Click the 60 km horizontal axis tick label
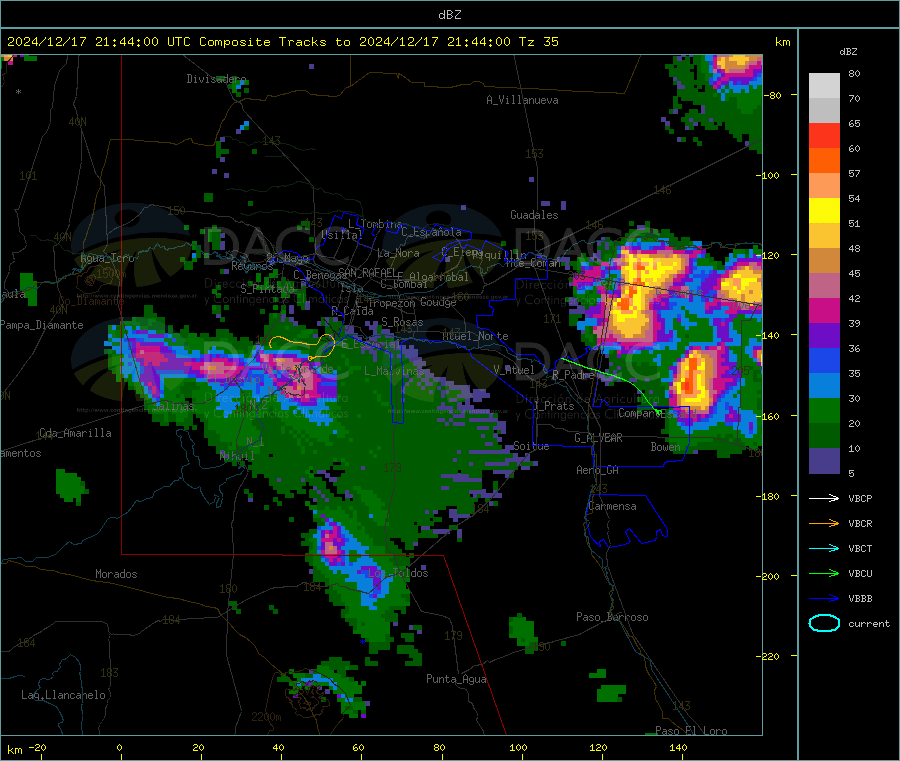 pyautogui.click(x=358, y=747)
